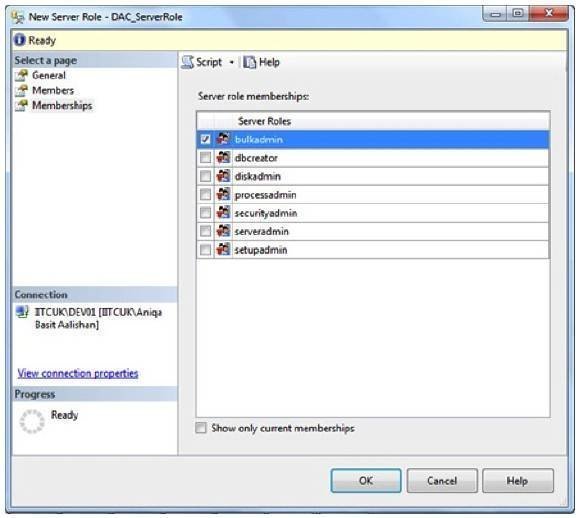Check the dbcreator checkbox
This screenshot has height=518, width=580.
[x=205, y=158]
